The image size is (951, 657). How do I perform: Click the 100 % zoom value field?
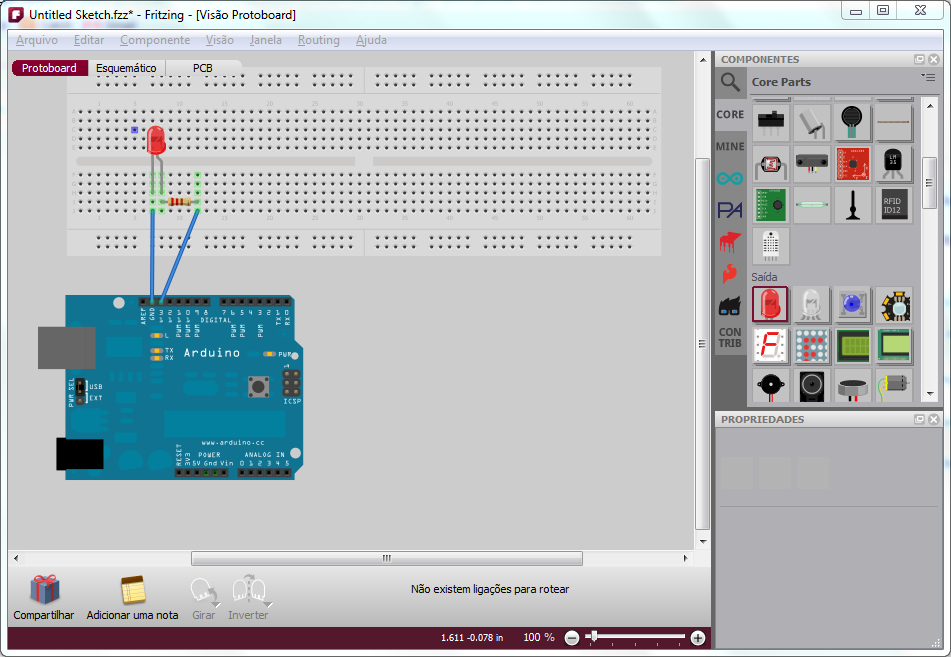click(x=539, y=638)
